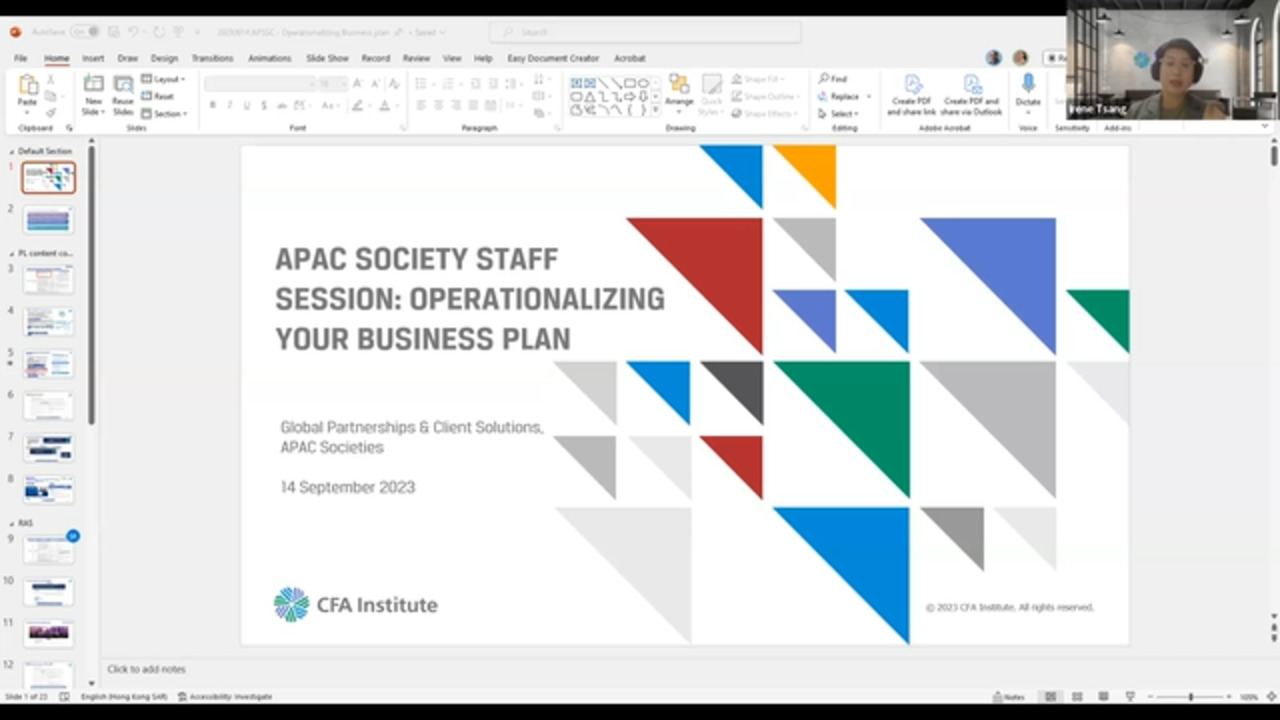Switch to the Design tab
Image resolution: width=1280 pixels, height=720 pixels.
coord(164,58)
